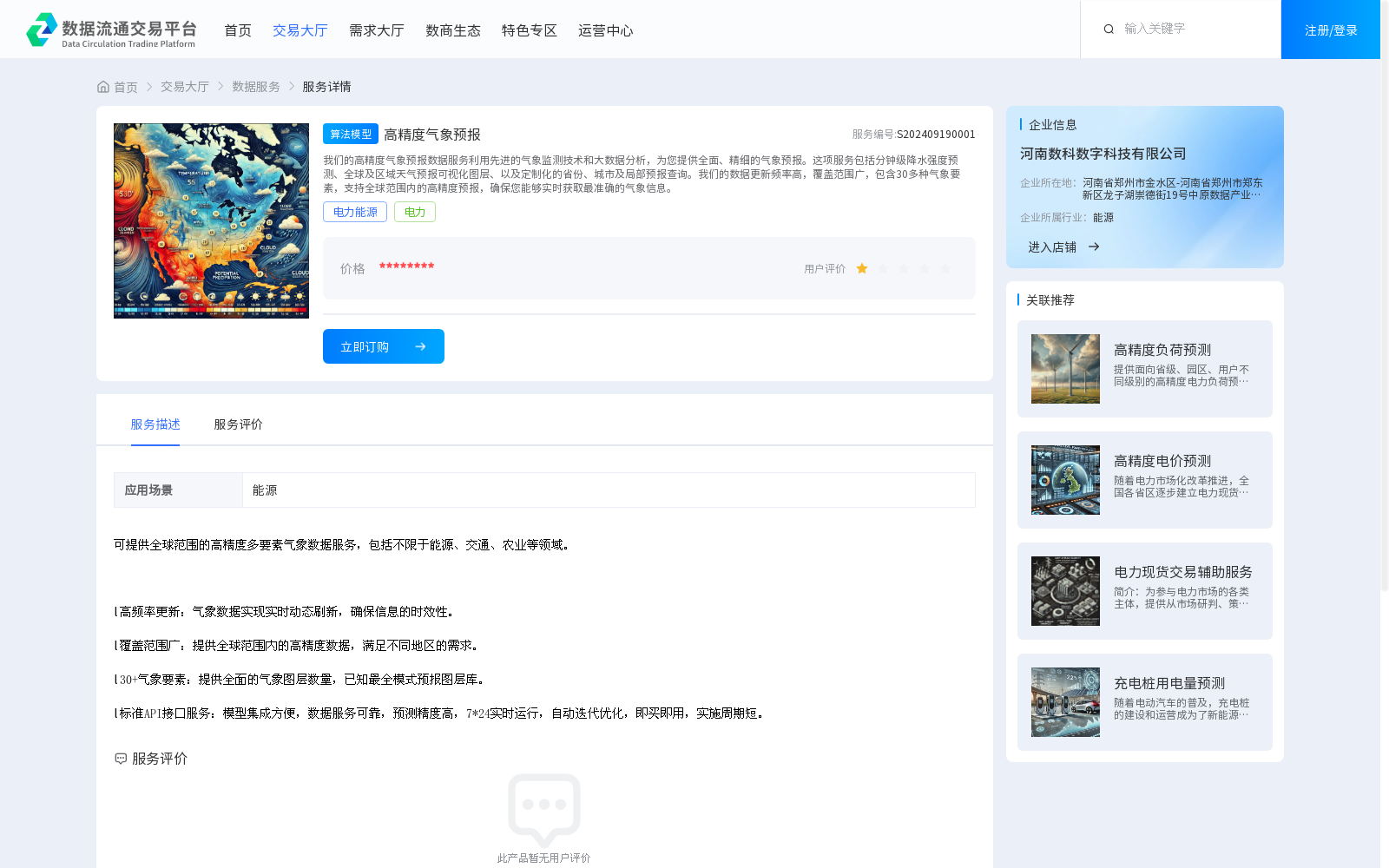This screenshot has width=1389, height=868.
Task: Click the 注册/登录 button
Action: click(x=1331, y=30)
